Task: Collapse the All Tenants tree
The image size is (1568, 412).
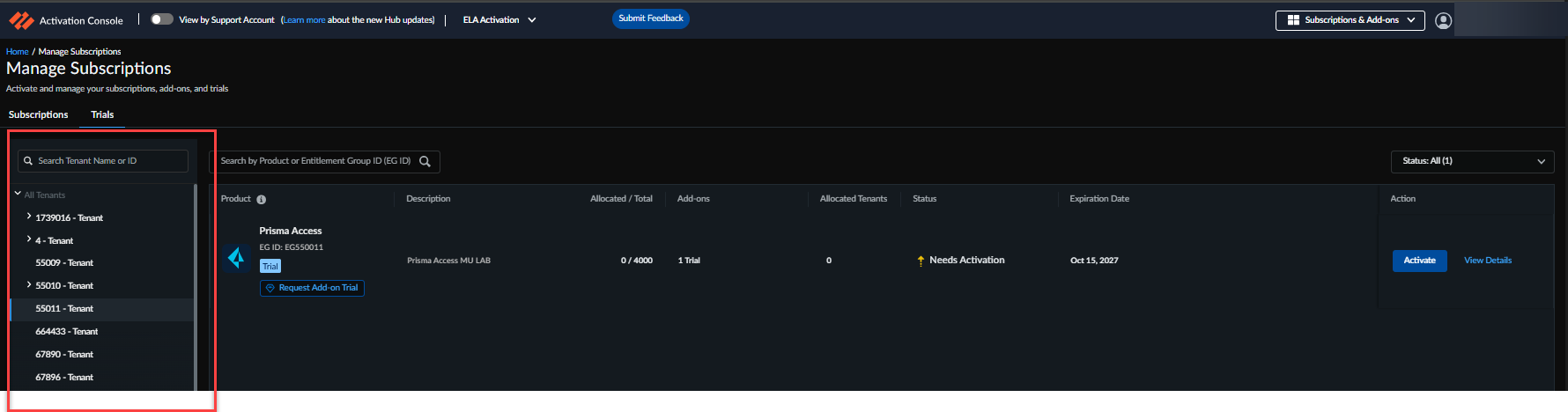Action: tap(18, 194)
